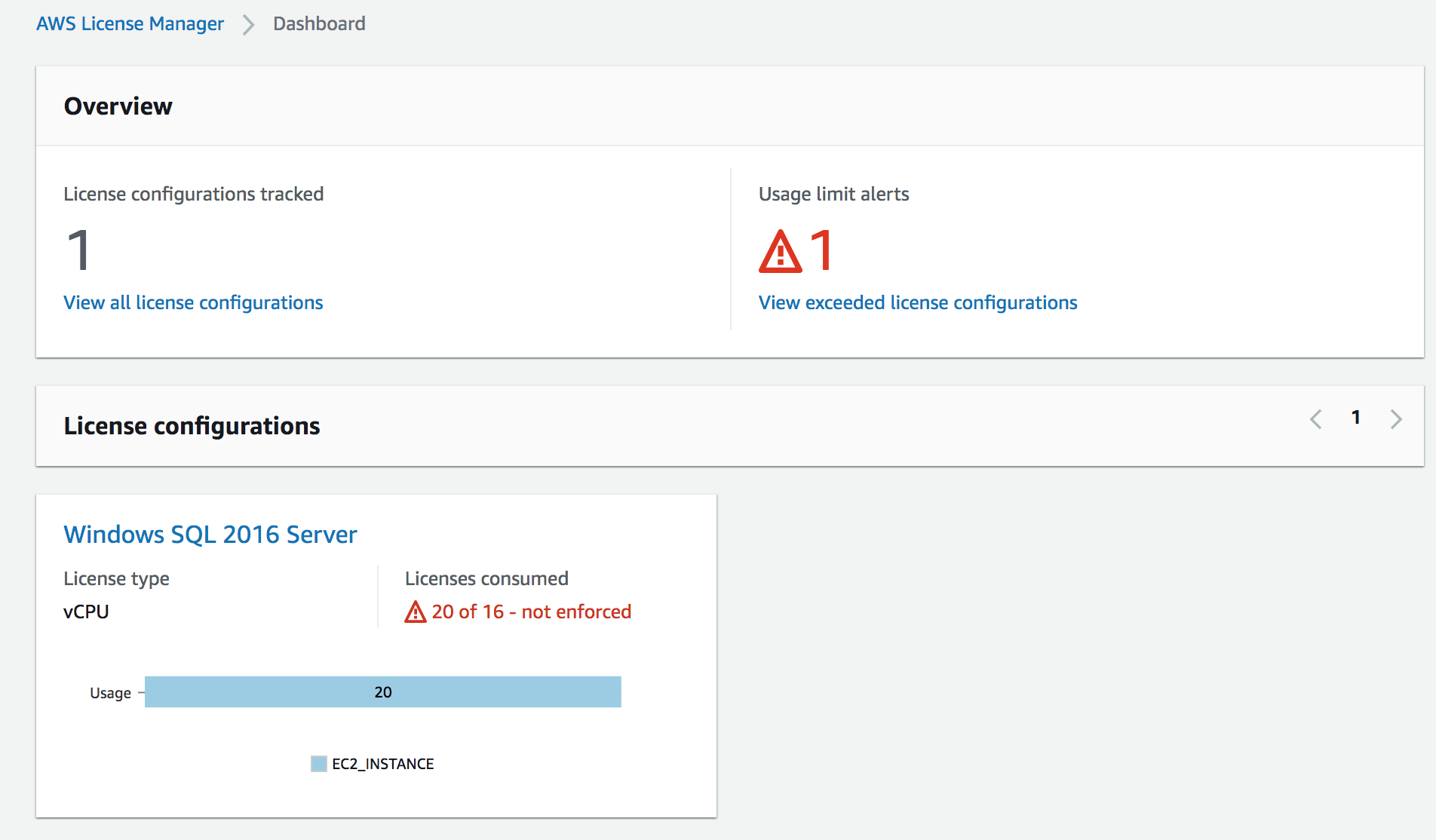Click the License configurations section heading

tap(192, 426)
